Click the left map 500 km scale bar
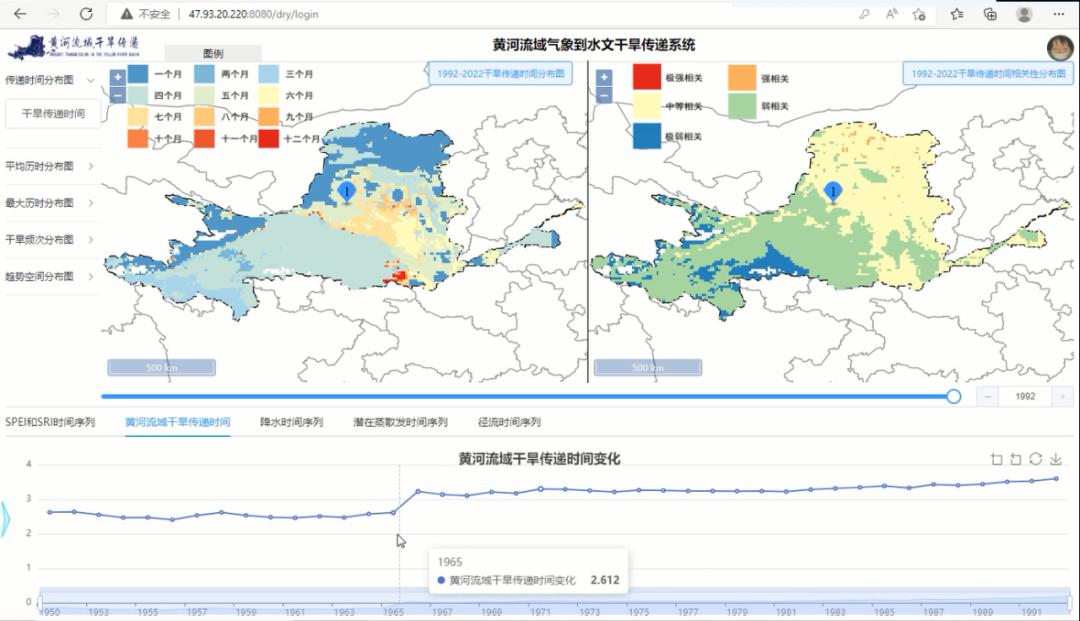The height and width of the screenshot is (621, 1080). click(x=162, y=368)
